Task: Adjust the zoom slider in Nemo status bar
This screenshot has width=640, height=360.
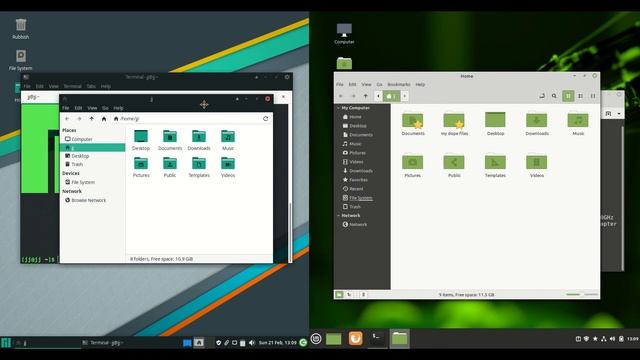Action: point(582,294)
